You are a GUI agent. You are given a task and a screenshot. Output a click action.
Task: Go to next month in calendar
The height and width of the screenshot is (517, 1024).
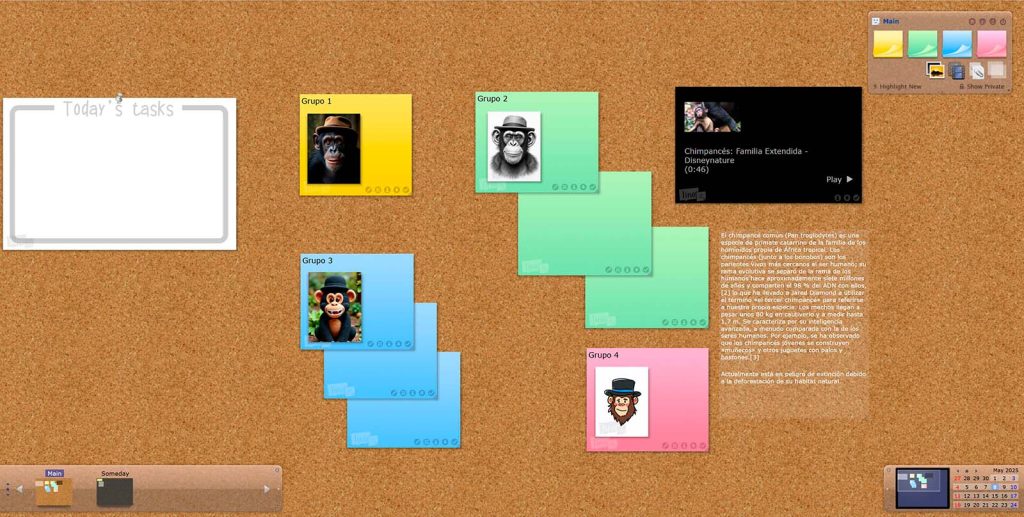pos(976,470)
